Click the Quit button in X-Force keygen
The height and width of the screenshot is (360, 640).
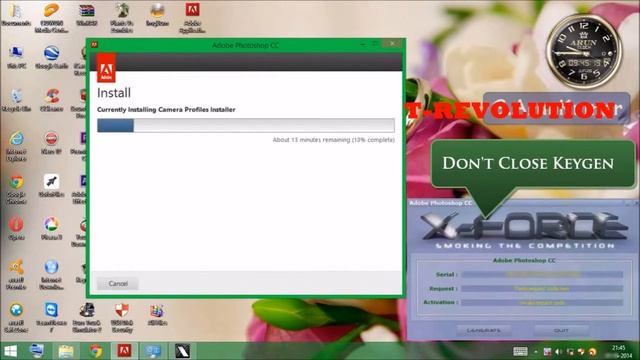(562, 330)
